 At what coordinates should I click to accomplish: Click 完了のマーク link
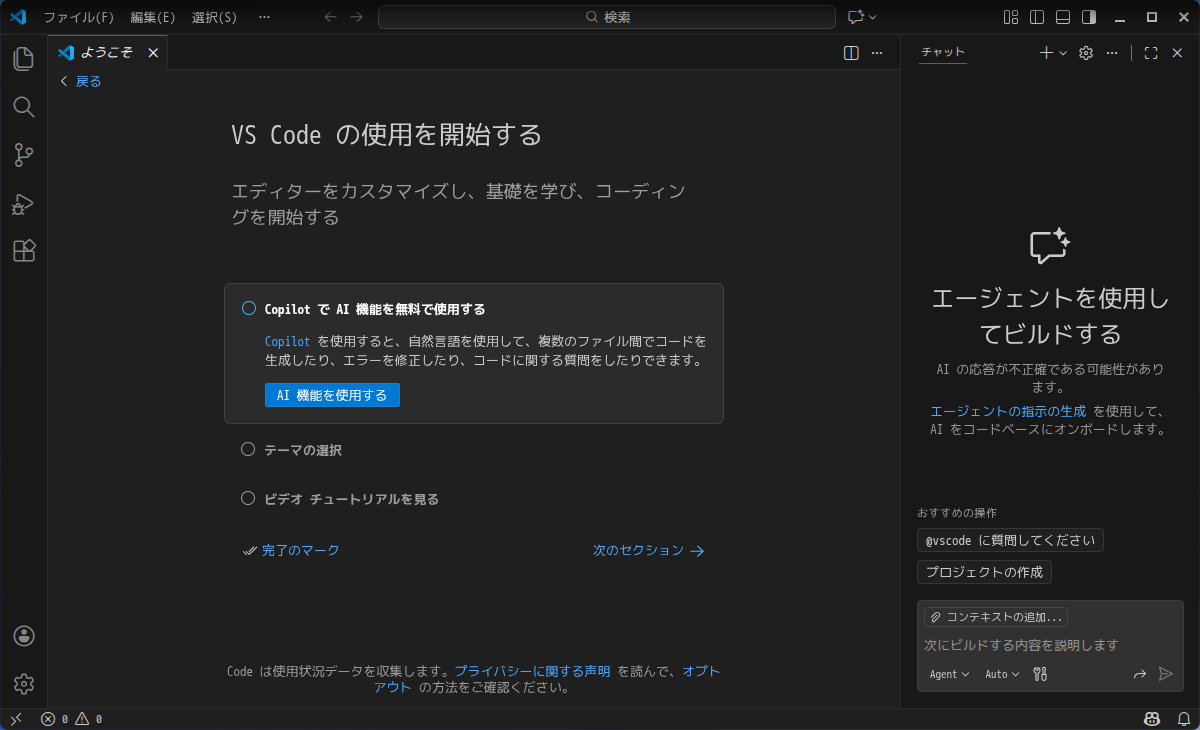click(x=291, y=550)
